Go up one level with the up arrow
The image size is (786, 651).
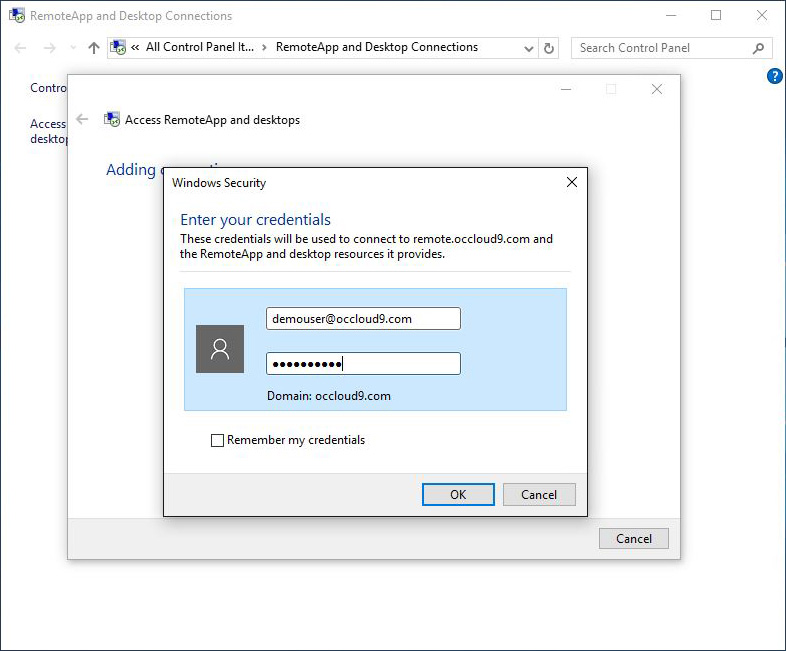[x=94, y=48]
